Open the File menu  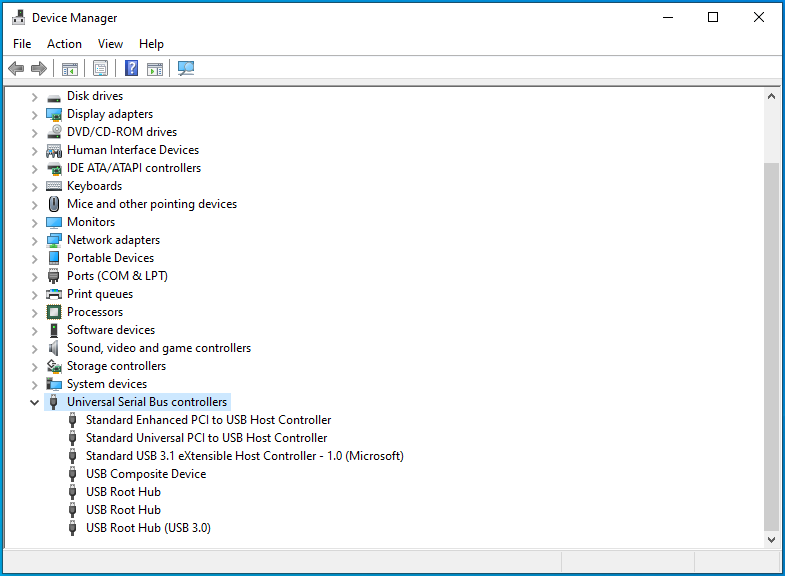(x=22, y=44)
